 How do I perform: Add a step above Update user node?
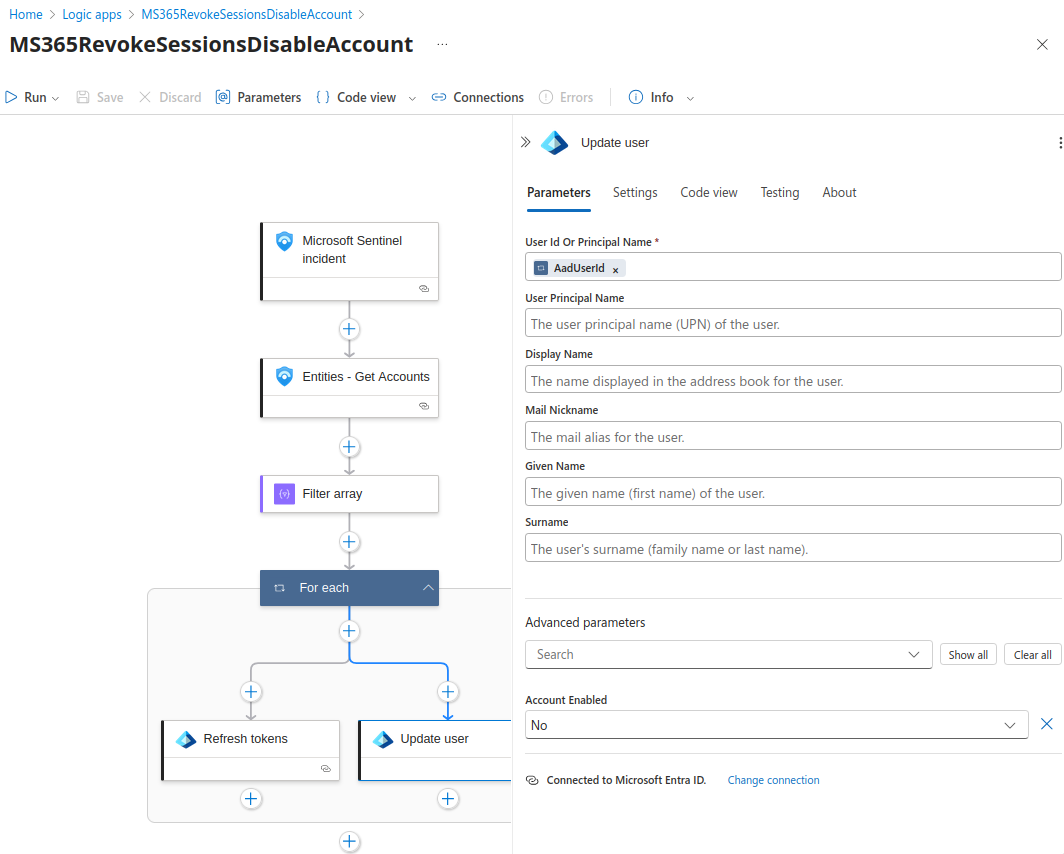(x=448, y=692)
